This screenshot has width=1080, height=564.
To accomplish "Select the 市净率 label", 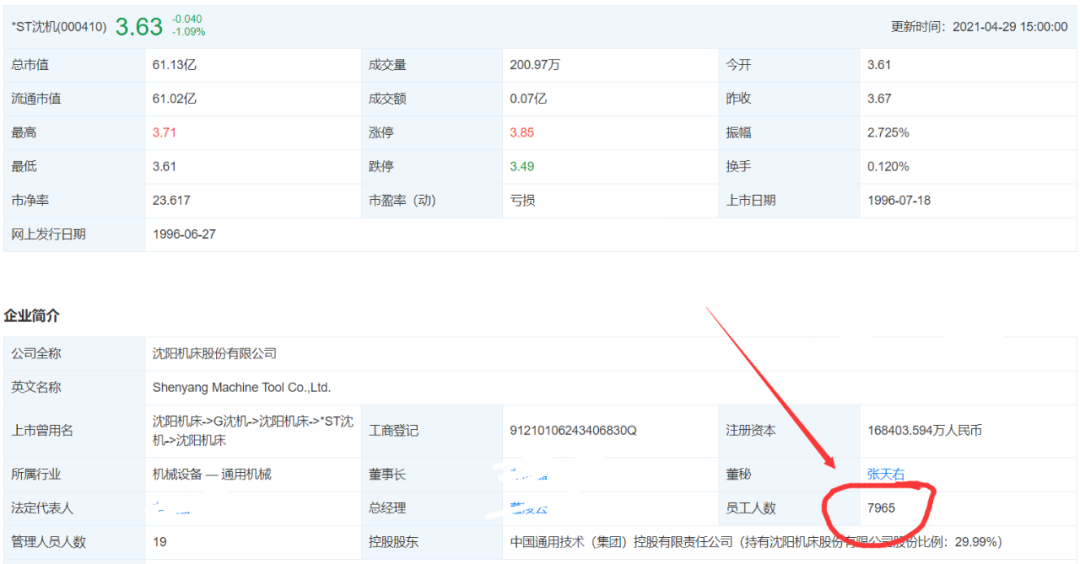I will click(30, 200).
